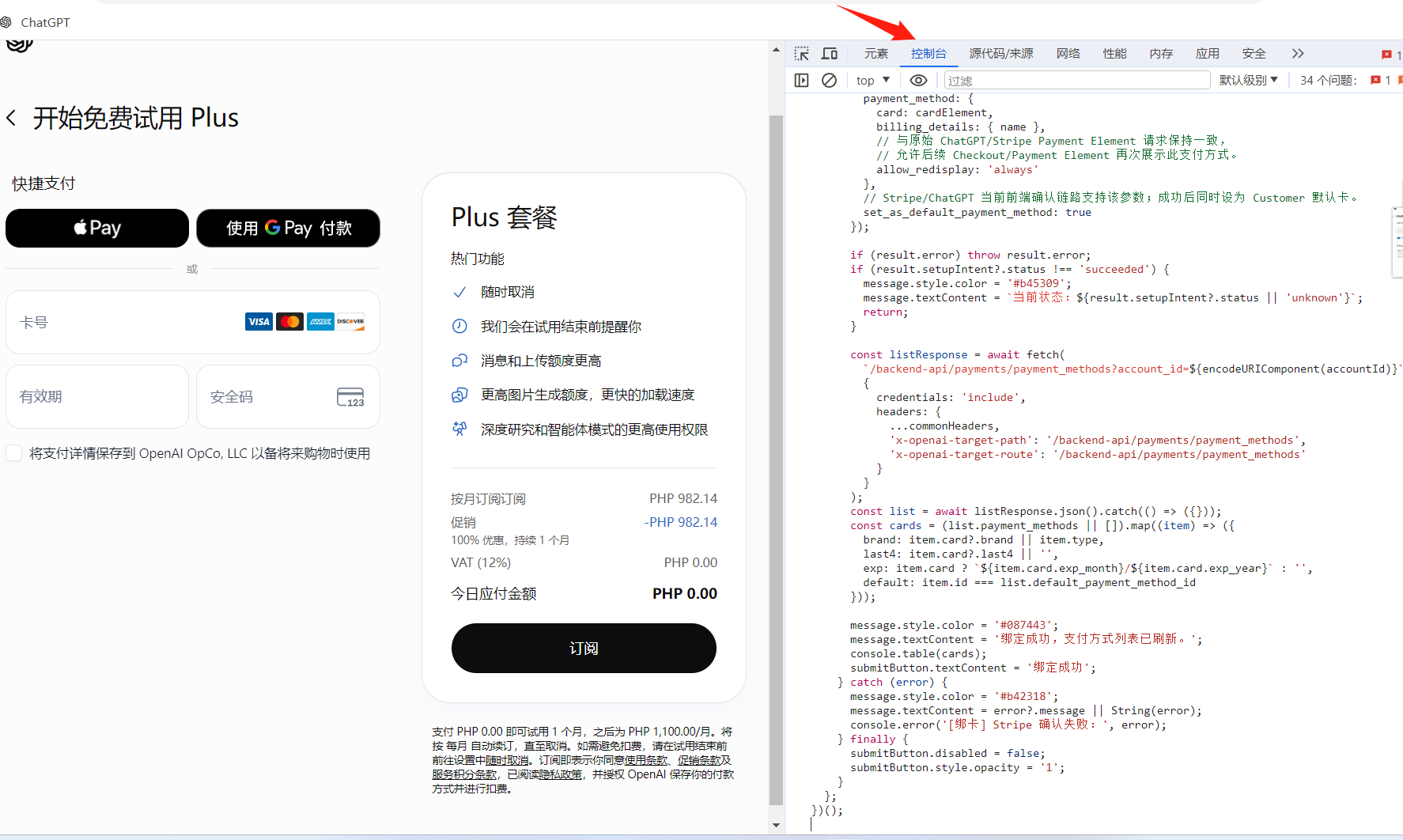Viewport: 1403px width, 840px height.
Task: Open the 性能 tab
Action: (1115, 54)
